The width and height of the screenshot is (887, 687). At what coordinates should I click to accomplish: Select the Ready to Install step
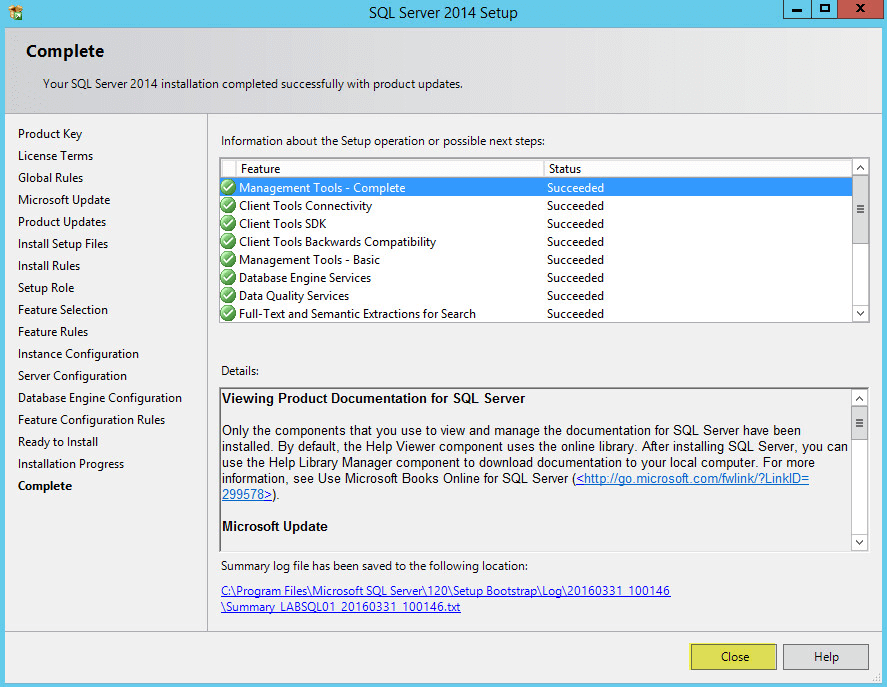[x=58, y=442]
